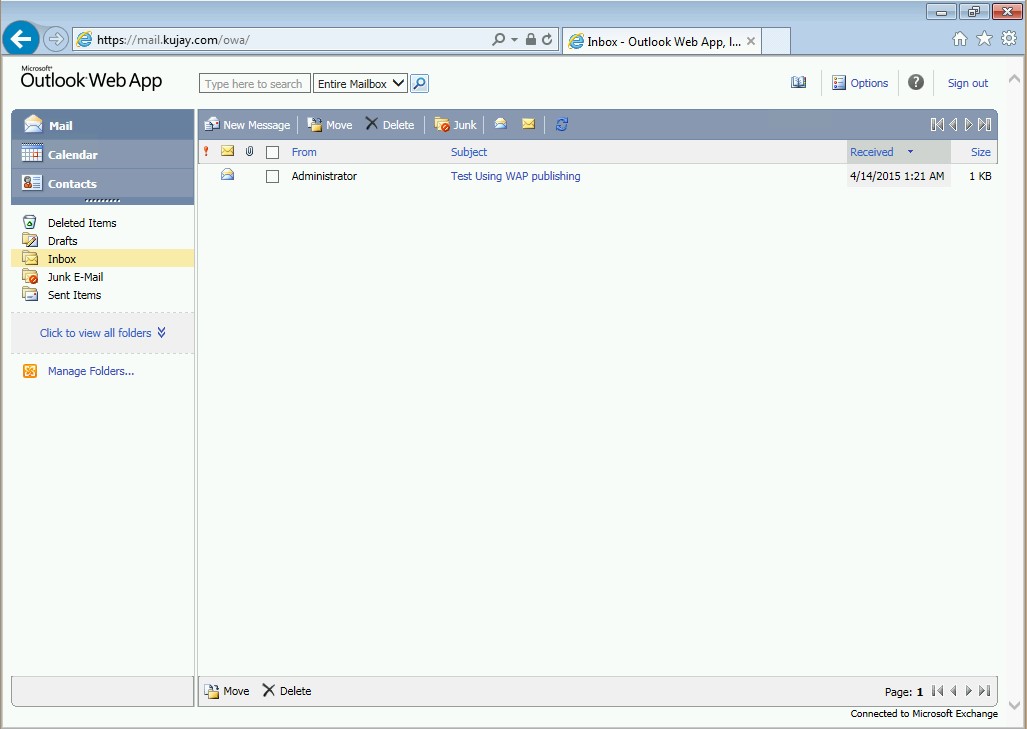
Task: Click New Message in toolbar
Action: 247,124
